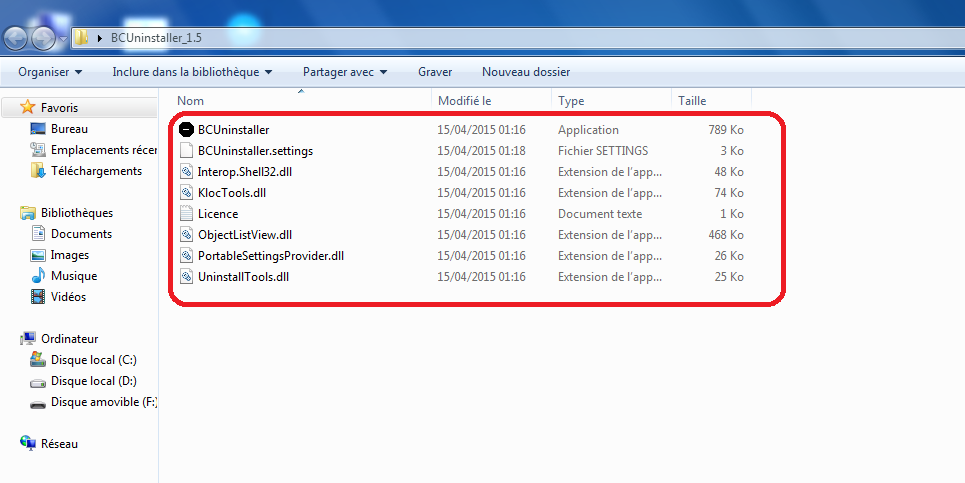Open Inclure dans la bibliothèque dropdown
This screenshot has height=483, width=965.
(x=192, y=72)
